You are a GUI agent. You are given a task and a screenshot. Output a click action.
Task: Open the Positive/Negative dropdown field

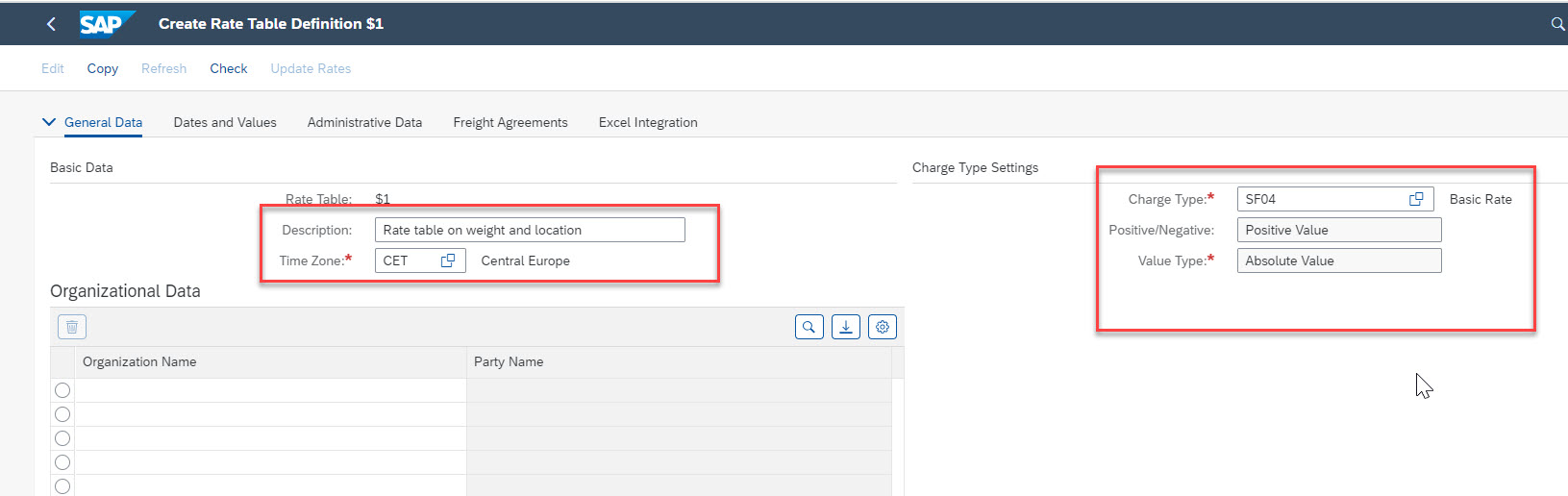[x=1338, y=230]
